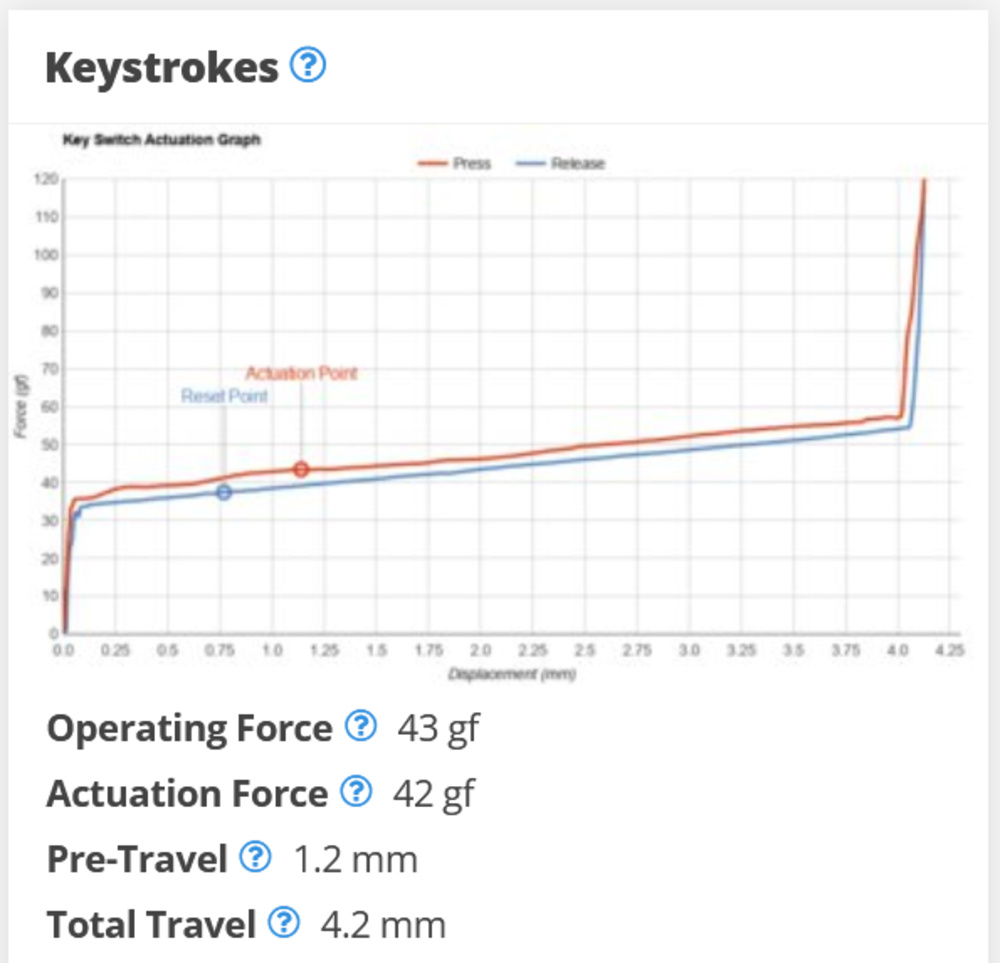
Task: Select the Keystrokes section heading
Action: pyautogui.click(x=161, y=68)
